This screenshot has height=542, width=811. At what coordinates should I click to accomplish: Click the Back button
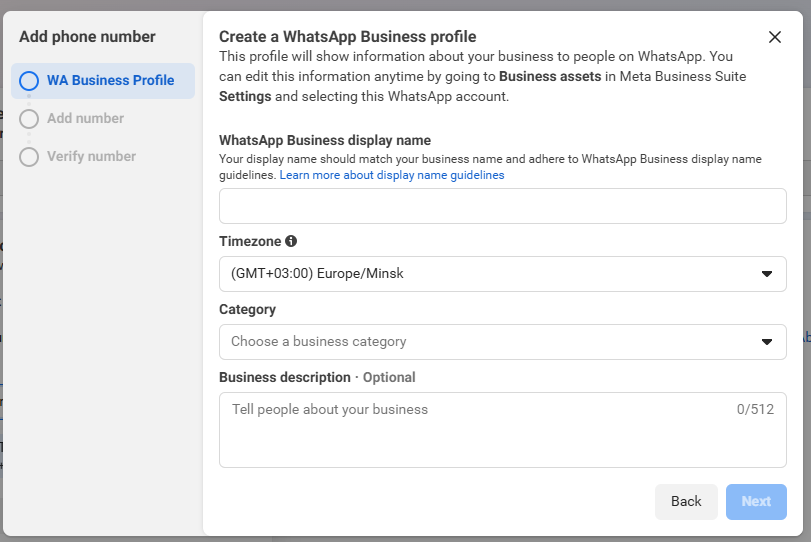[686, 502]
